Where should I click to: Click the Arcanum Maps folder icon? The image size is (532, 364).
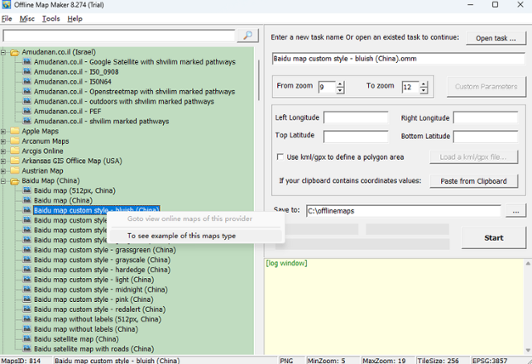point(15,141)
